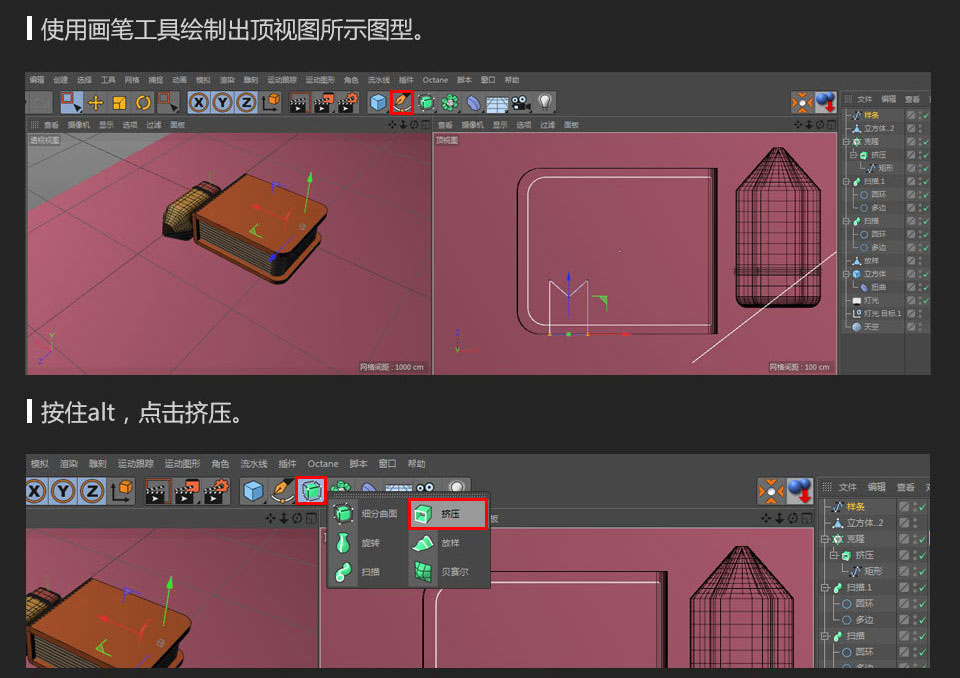Collapse the 扫描.1 tree branch
Image resolution: width=960 pixels, height=678 pixels.
[x=846, y=183]
